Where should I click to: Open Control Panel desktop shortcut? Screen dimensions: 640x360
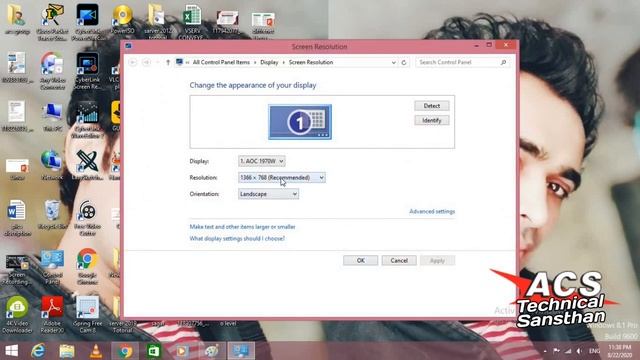point(52,266)
